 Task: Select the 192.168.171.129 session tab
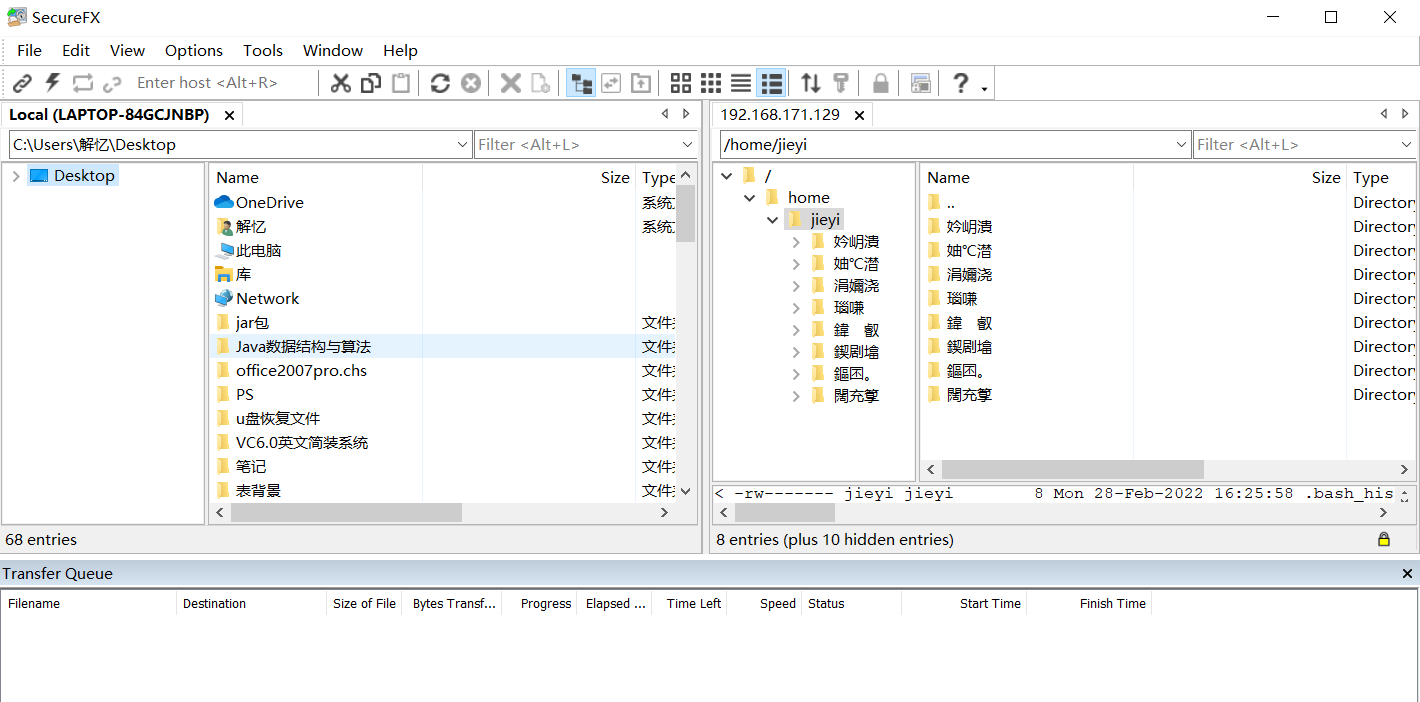(780, 115)
